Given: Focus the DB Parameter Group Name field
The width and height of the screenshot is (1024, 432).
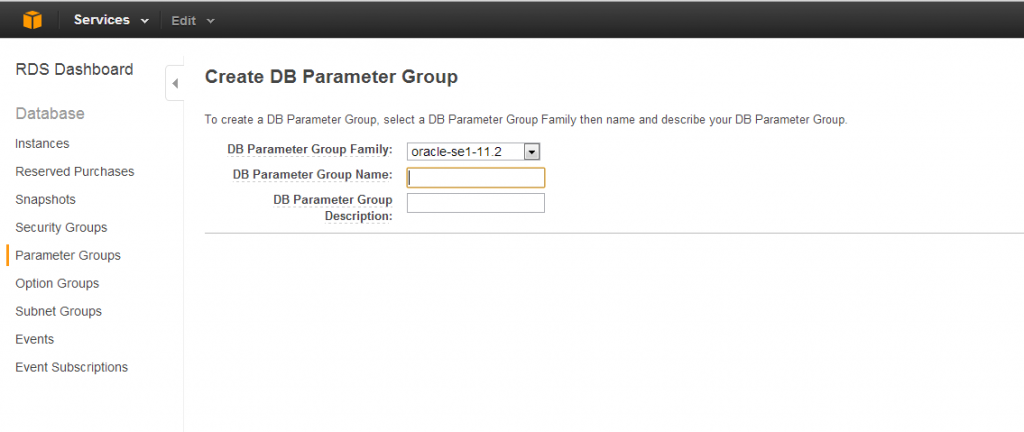Looking at the screenshot, I should point(475,177).
